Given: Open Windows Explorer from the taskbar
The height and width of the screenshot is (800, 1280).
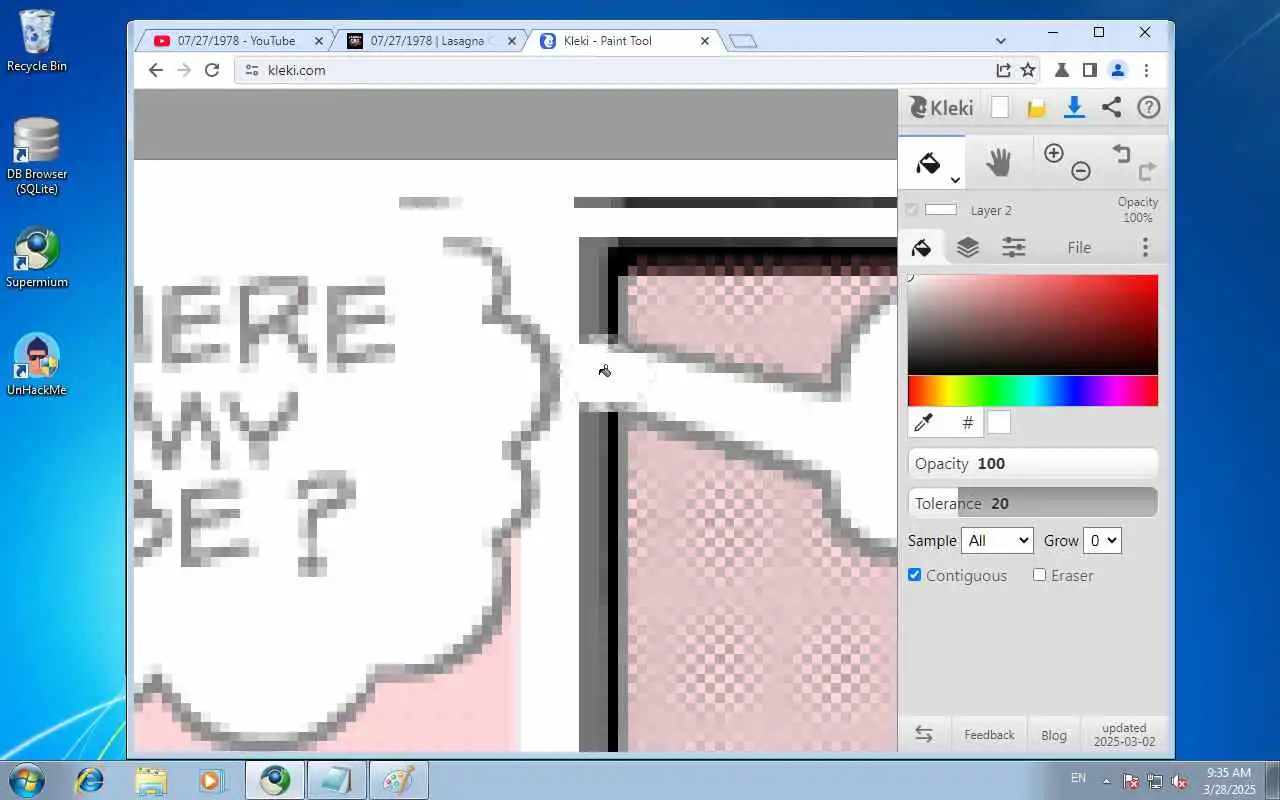Looking at the screenshot, I should [151, 780].
